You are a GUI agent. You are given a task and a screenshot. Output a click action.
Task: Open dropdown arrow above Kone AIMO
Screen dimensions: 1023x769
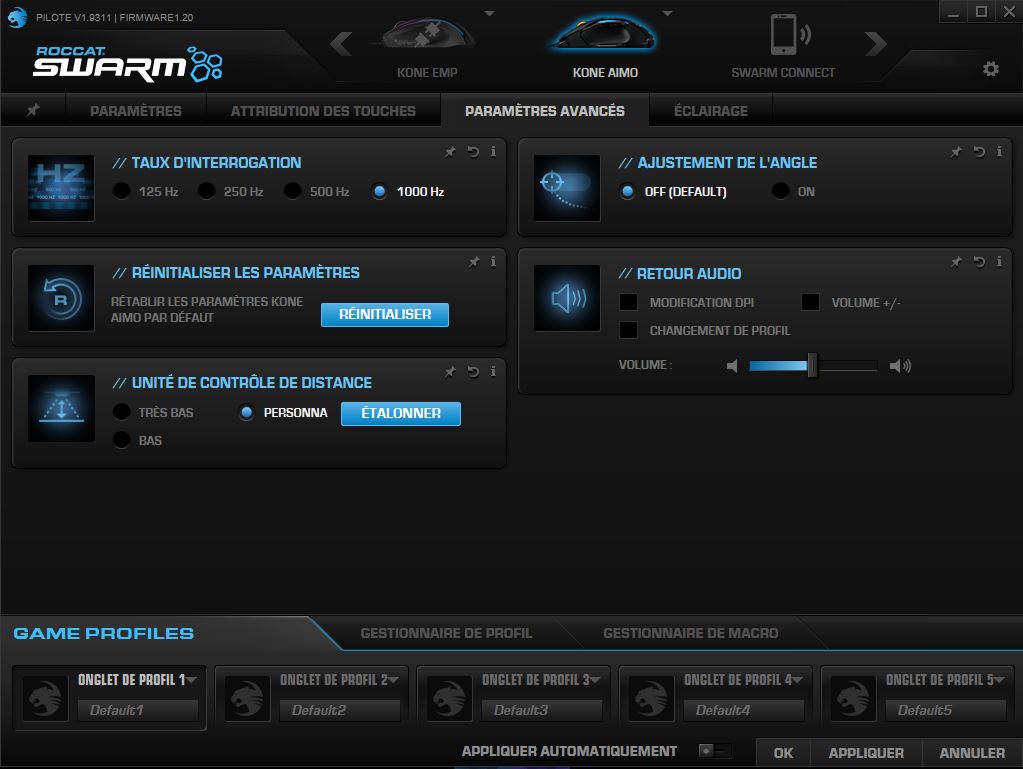click(667, 13)
